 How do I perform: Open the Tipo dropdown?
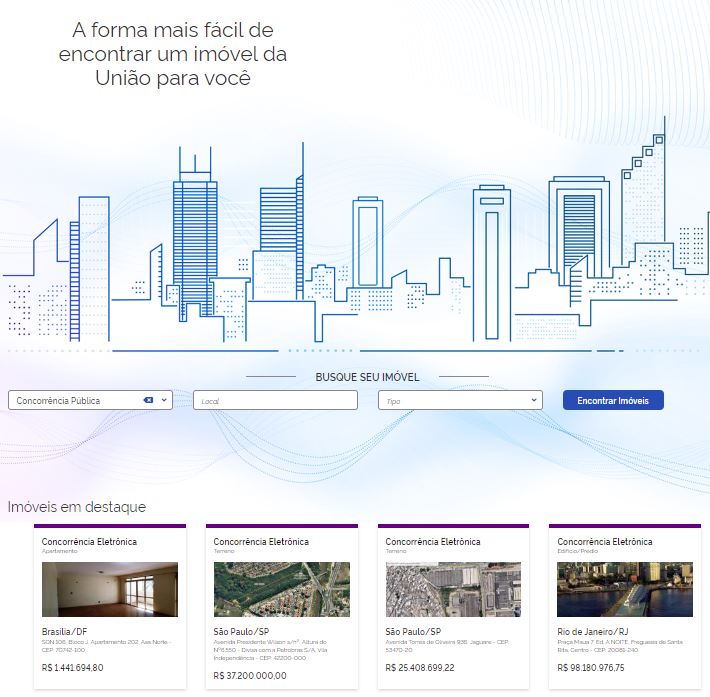tap(460, 400)
